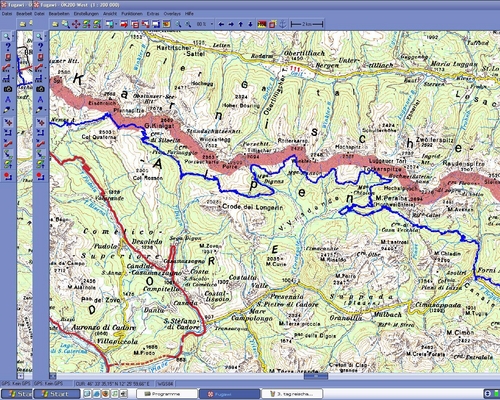This screenshot has height=400, width=500.
Task: Open the Datei menu of the front Fugawi window
Action: tap(39, 14)
